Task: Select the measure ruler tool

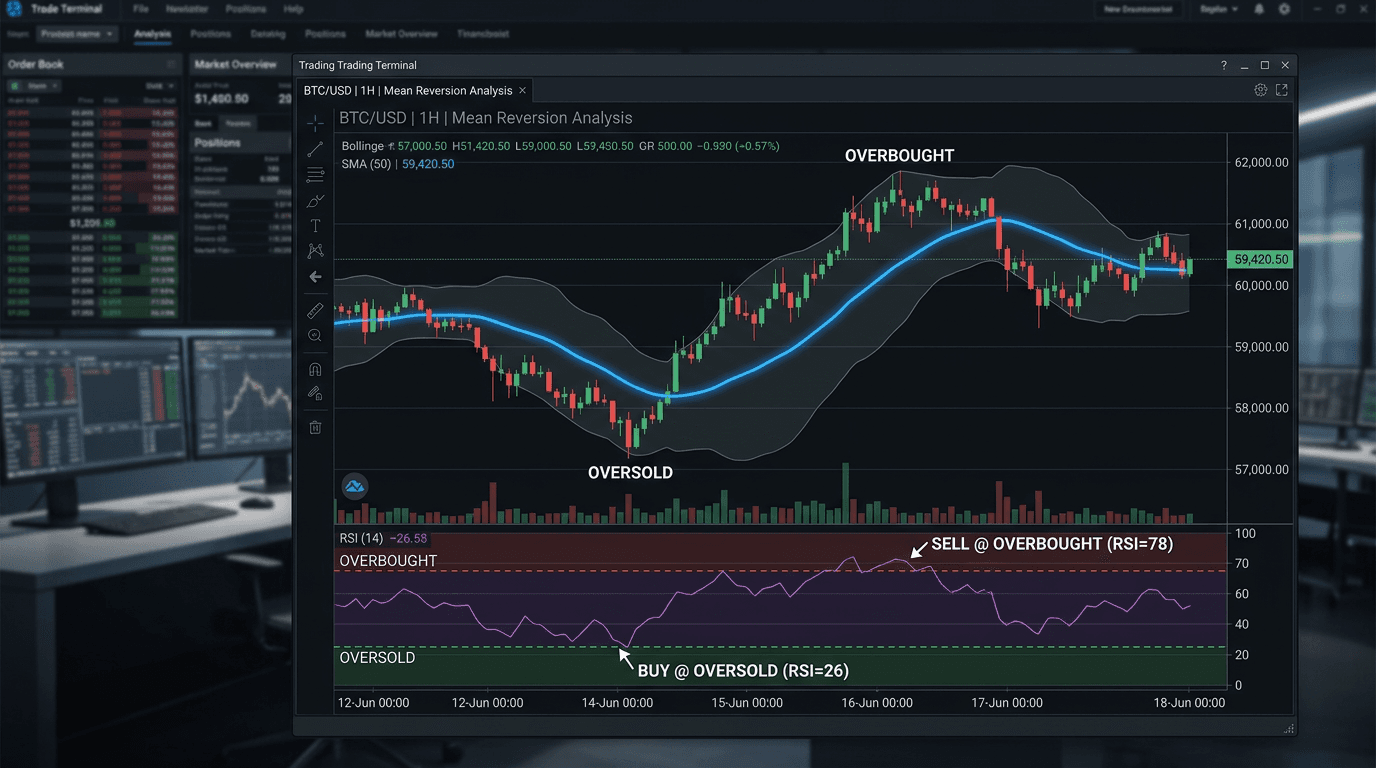Action: point(315,310)
